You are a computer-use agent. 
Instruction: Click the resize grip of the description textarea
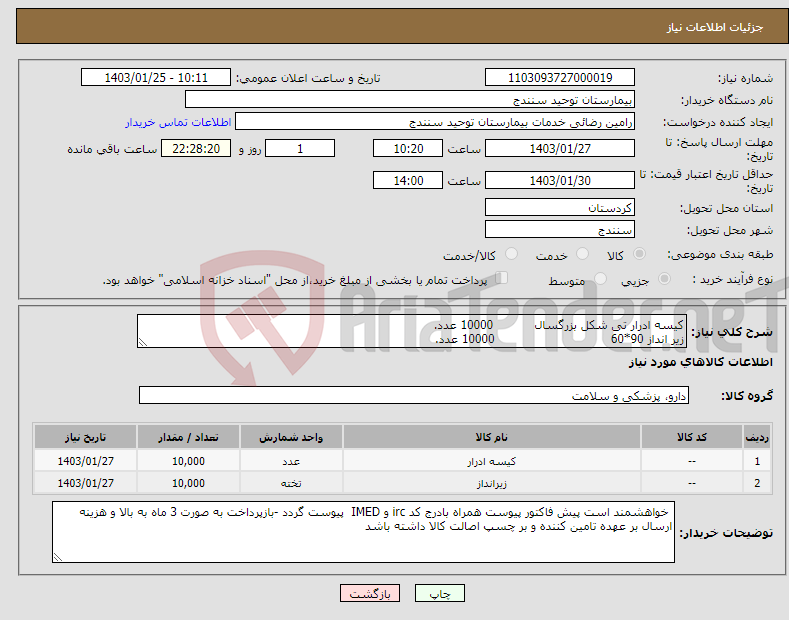point(143,342)
